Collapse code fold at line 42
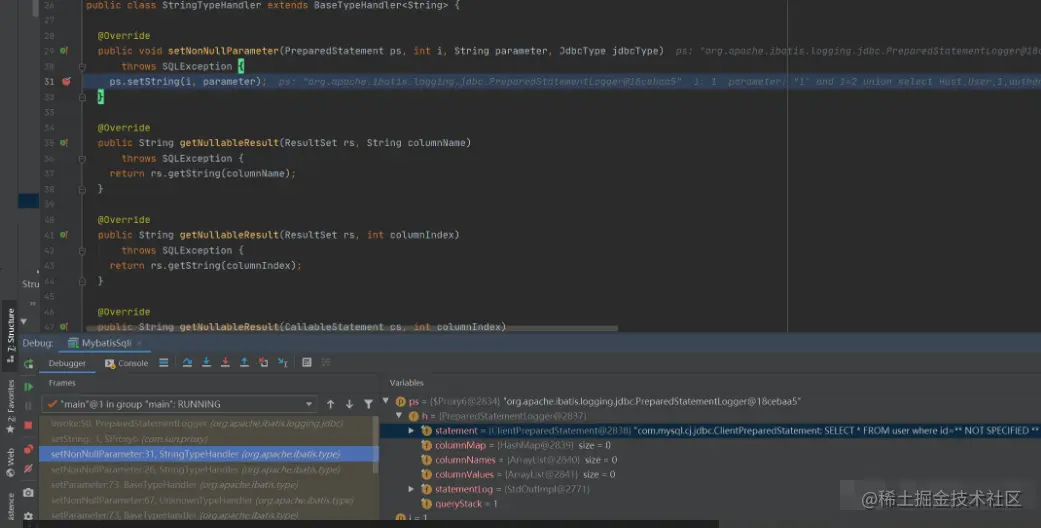1041x528 pixels. click(x=82, y=250)
